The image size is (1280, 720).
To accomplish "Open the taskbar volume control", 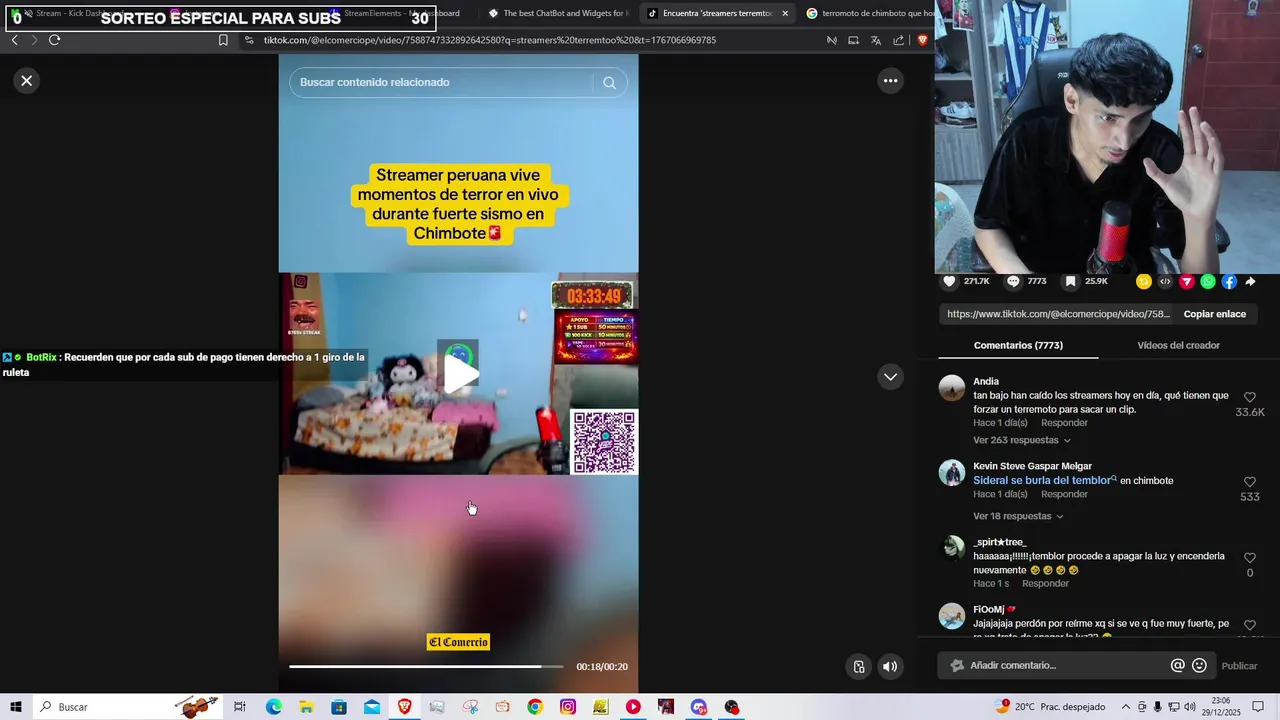I will coord(1190,707).
